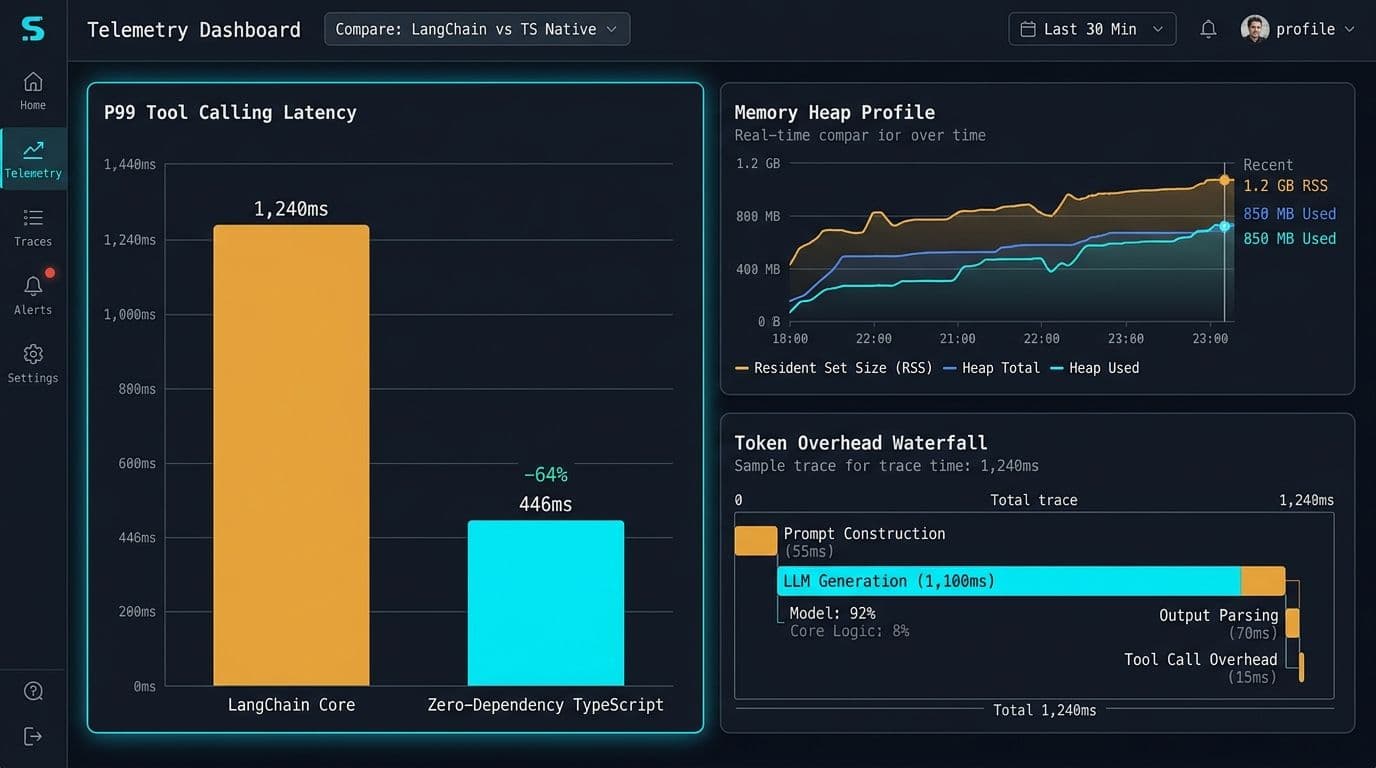Click the Heap Used endpoint marker
The width and height of the screenshot is (1376, 768).
[1224, 227]
